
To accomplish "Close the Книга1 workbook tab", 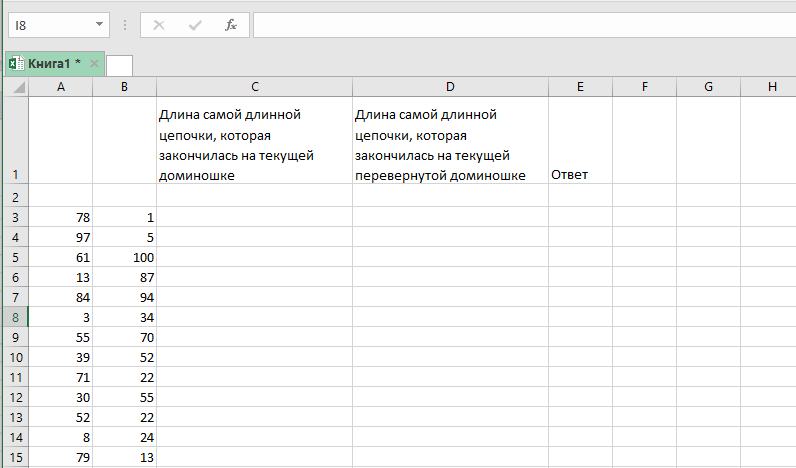I will tap(94, 64).
